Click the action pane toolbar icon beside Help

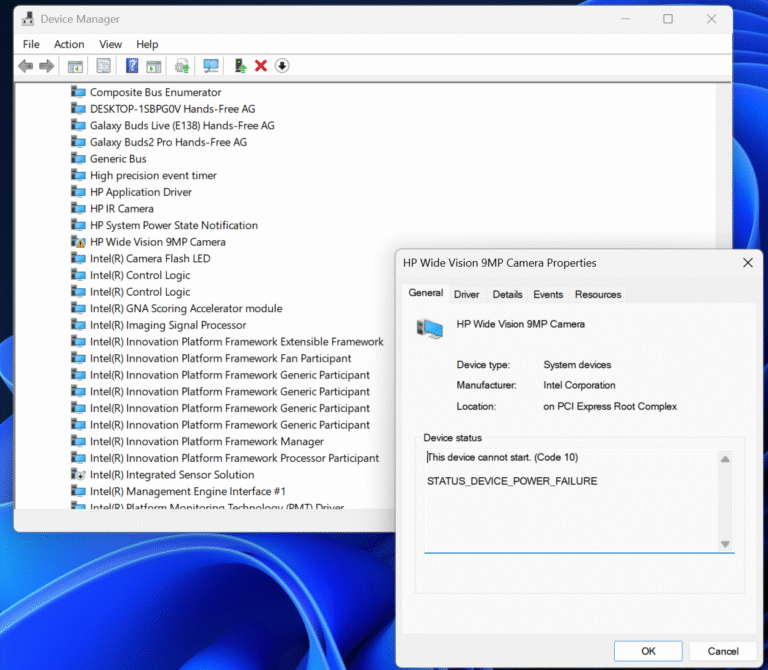pos(153,66)
